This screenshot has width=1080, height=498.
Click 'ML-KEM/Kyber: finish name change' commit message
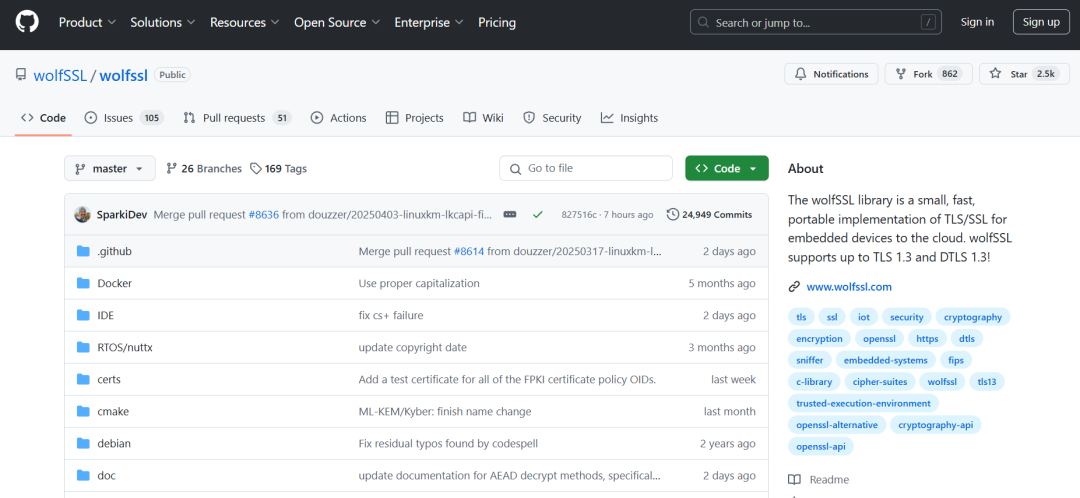coord(445,411)
